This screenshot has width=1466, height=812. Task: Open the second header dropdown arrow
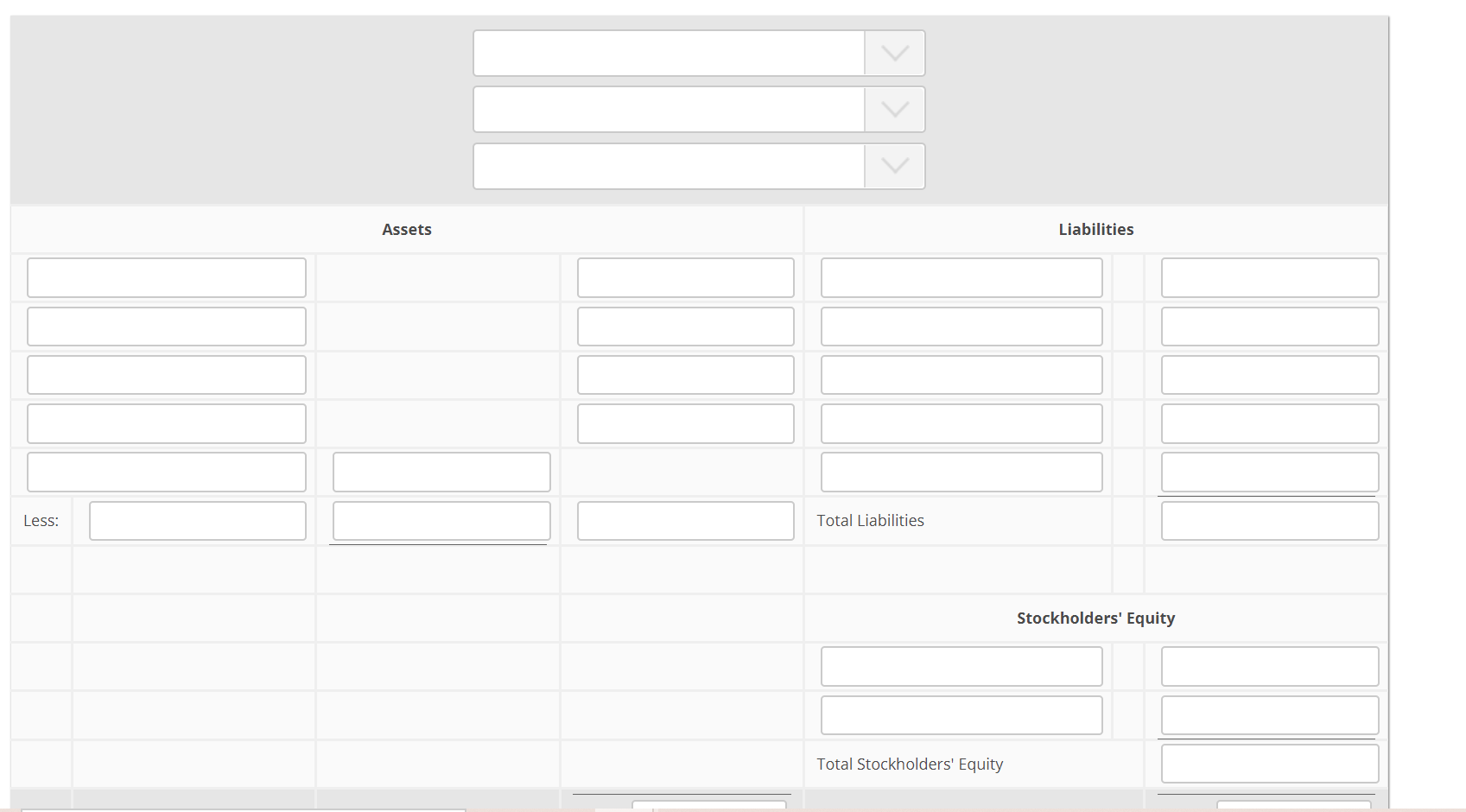[894, 110]
